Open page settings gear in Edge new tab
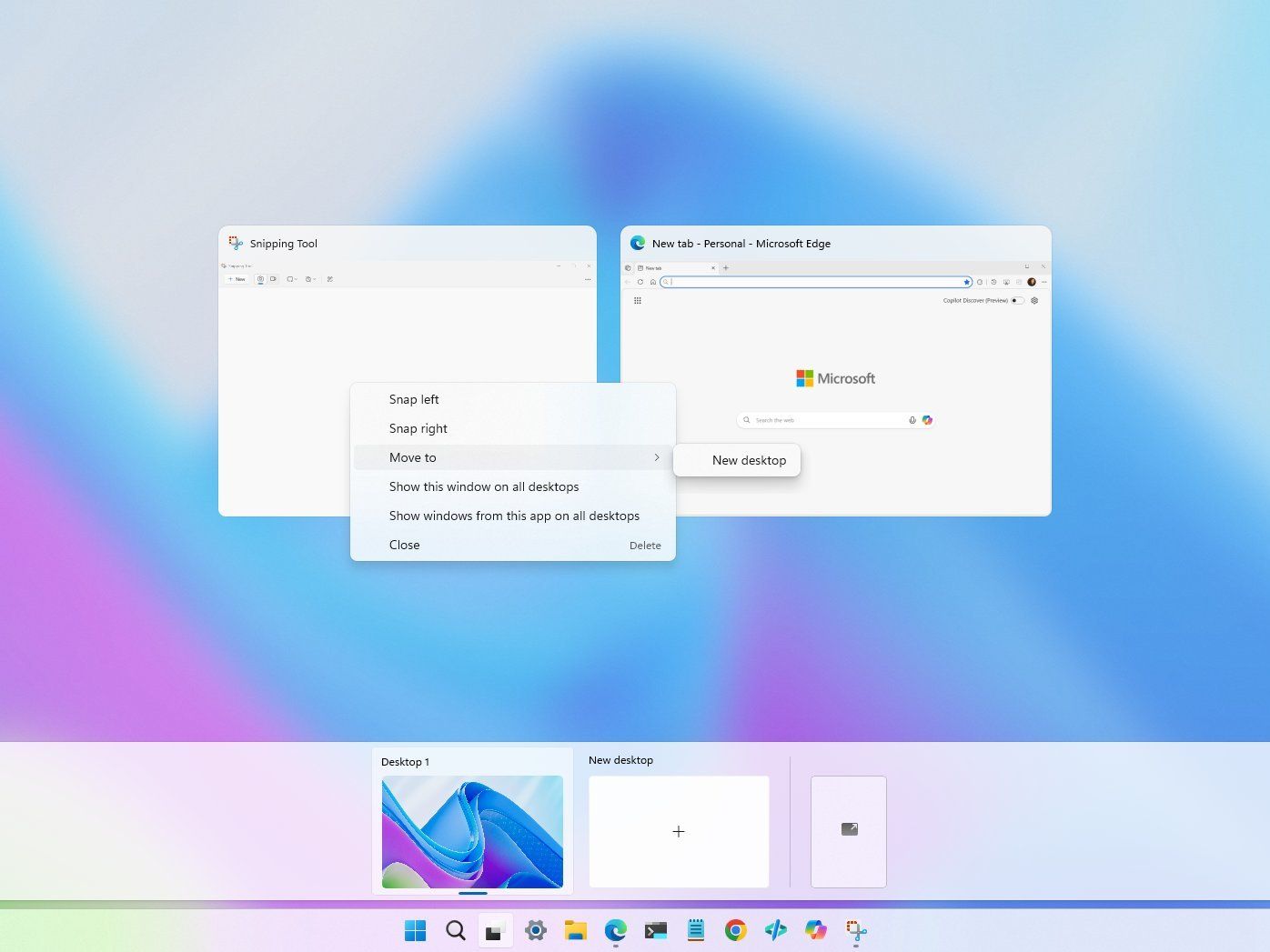1270x952 pixels. point(1034,300)
